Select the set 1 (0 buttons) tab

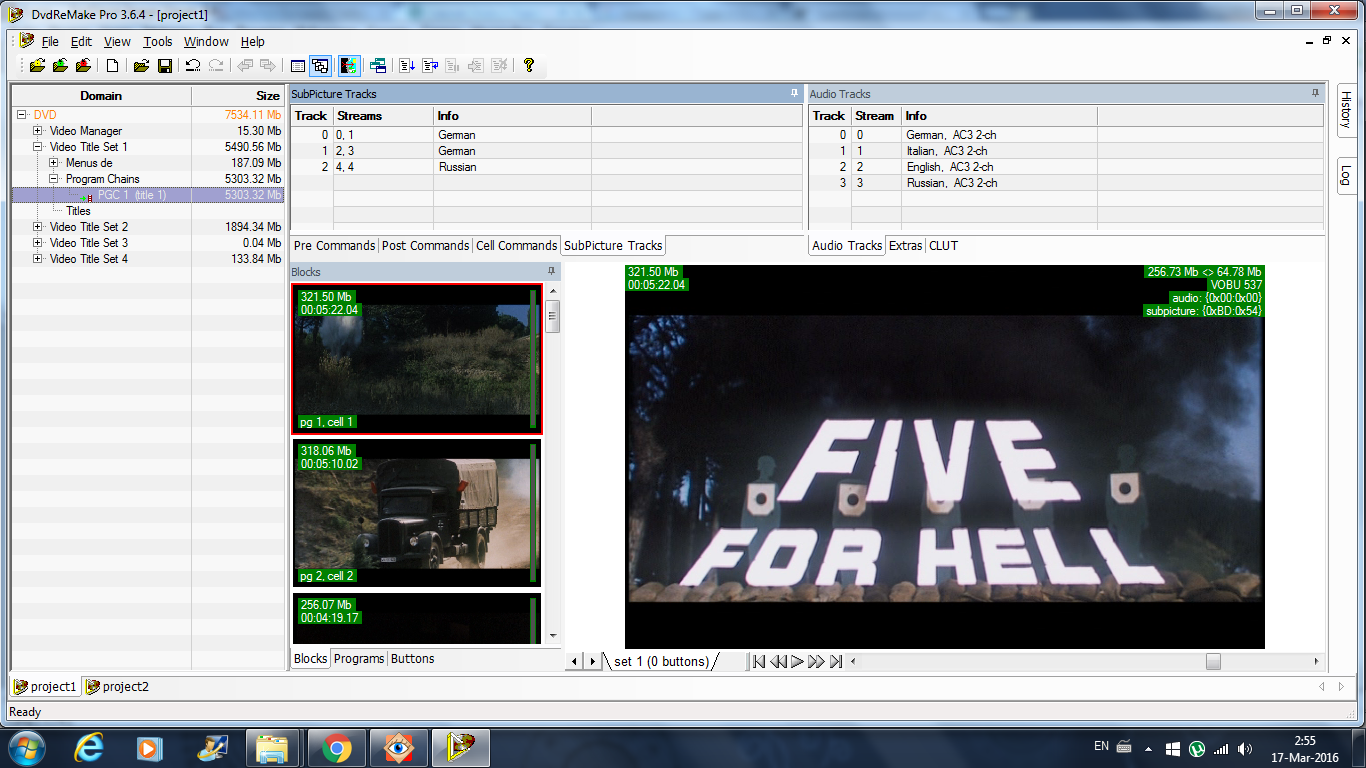pyautogui.click(x=661, y=662)
